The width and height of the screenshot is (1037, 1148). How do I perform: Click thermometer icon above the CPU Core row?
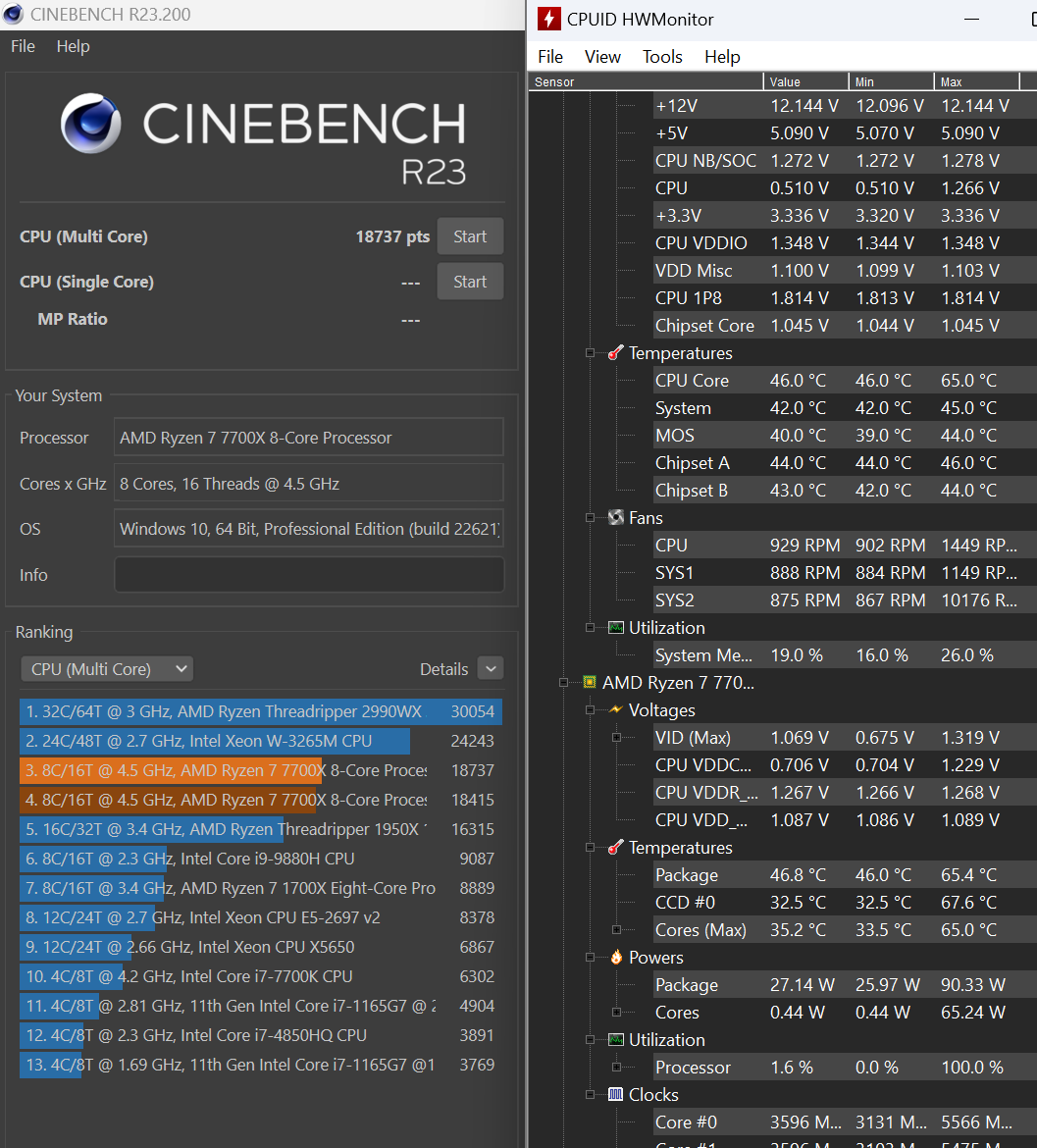pos(616,353)
